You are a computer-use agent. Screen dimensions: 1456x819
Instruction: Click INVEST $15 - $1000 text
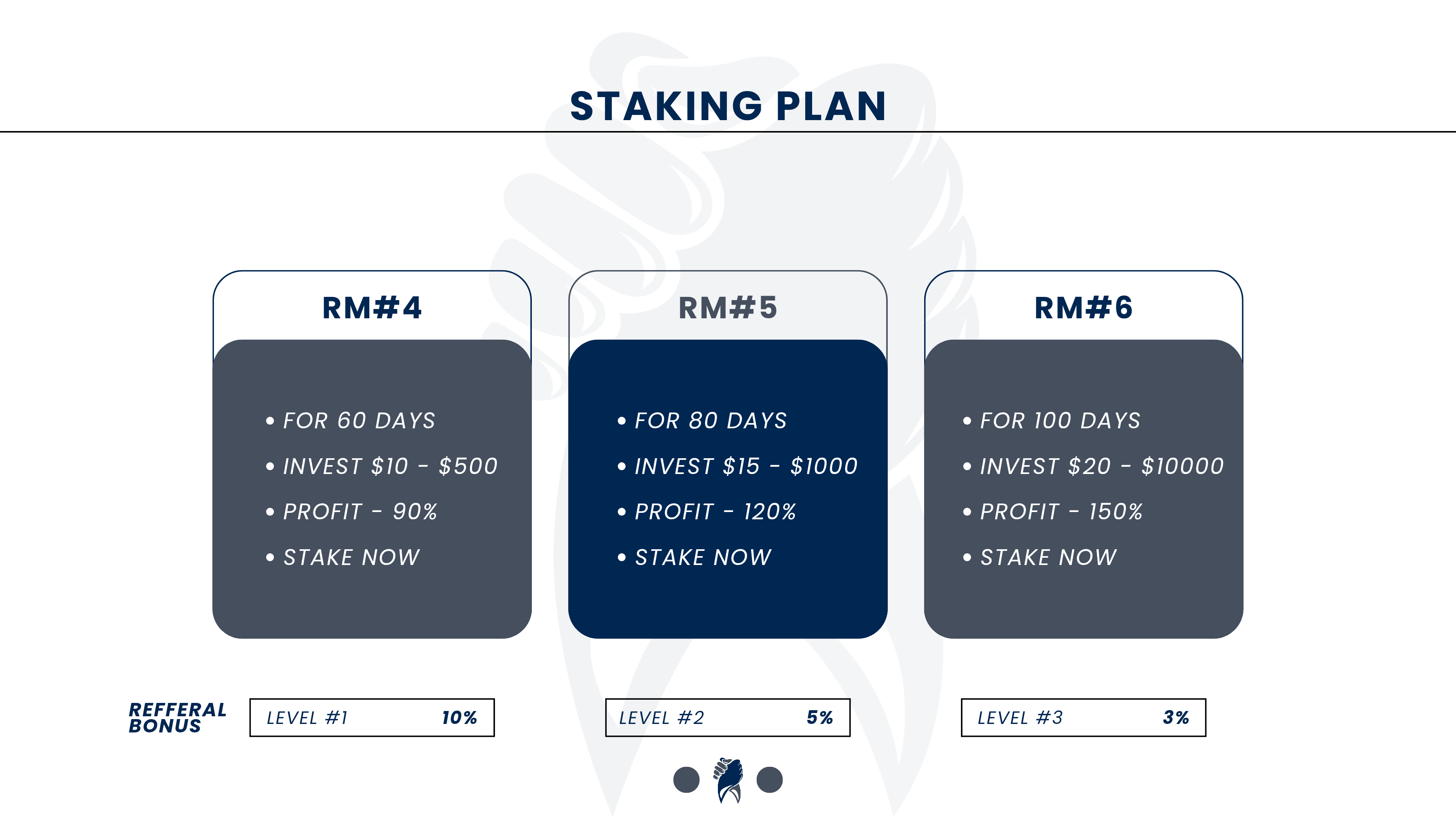[x=746, y=466]
